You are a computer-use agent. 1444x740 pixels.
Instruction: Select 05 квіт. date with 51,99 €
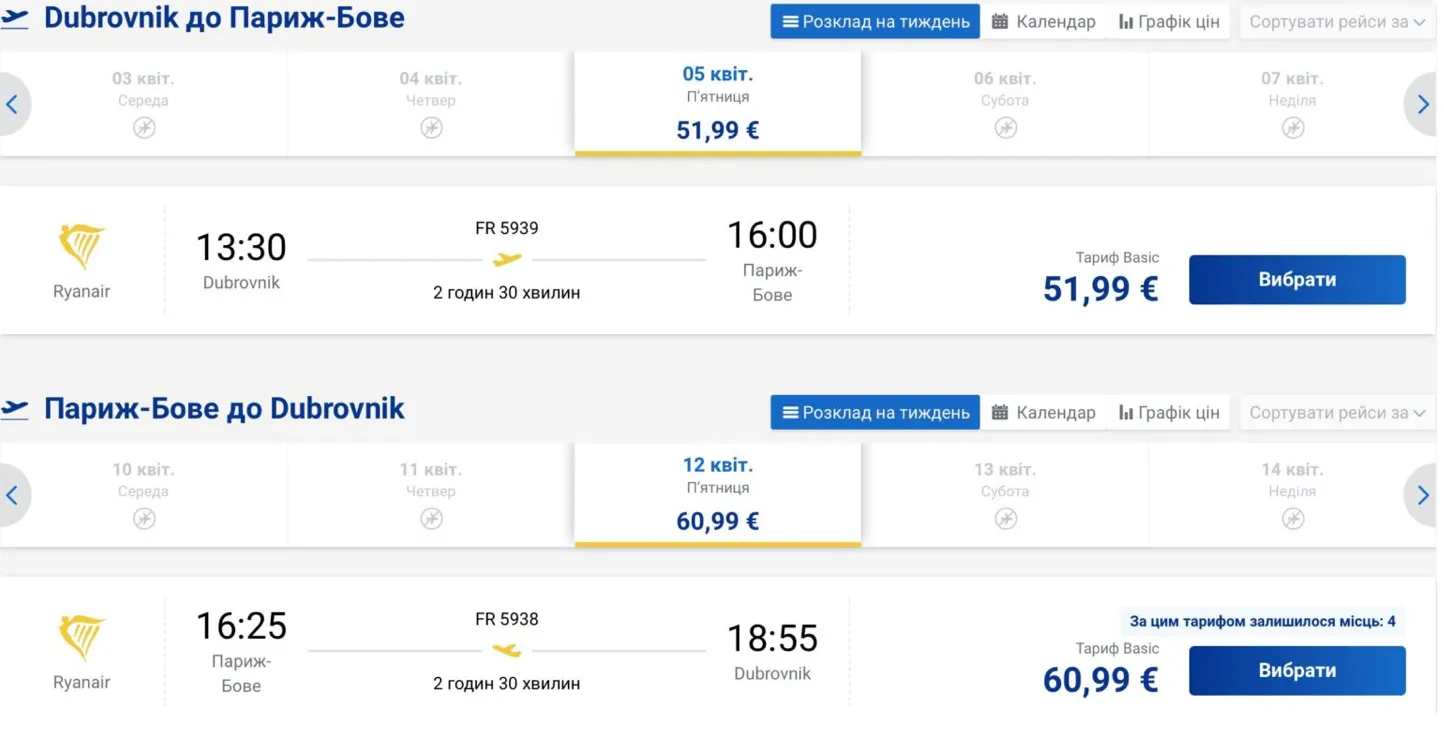pos(717,104)
